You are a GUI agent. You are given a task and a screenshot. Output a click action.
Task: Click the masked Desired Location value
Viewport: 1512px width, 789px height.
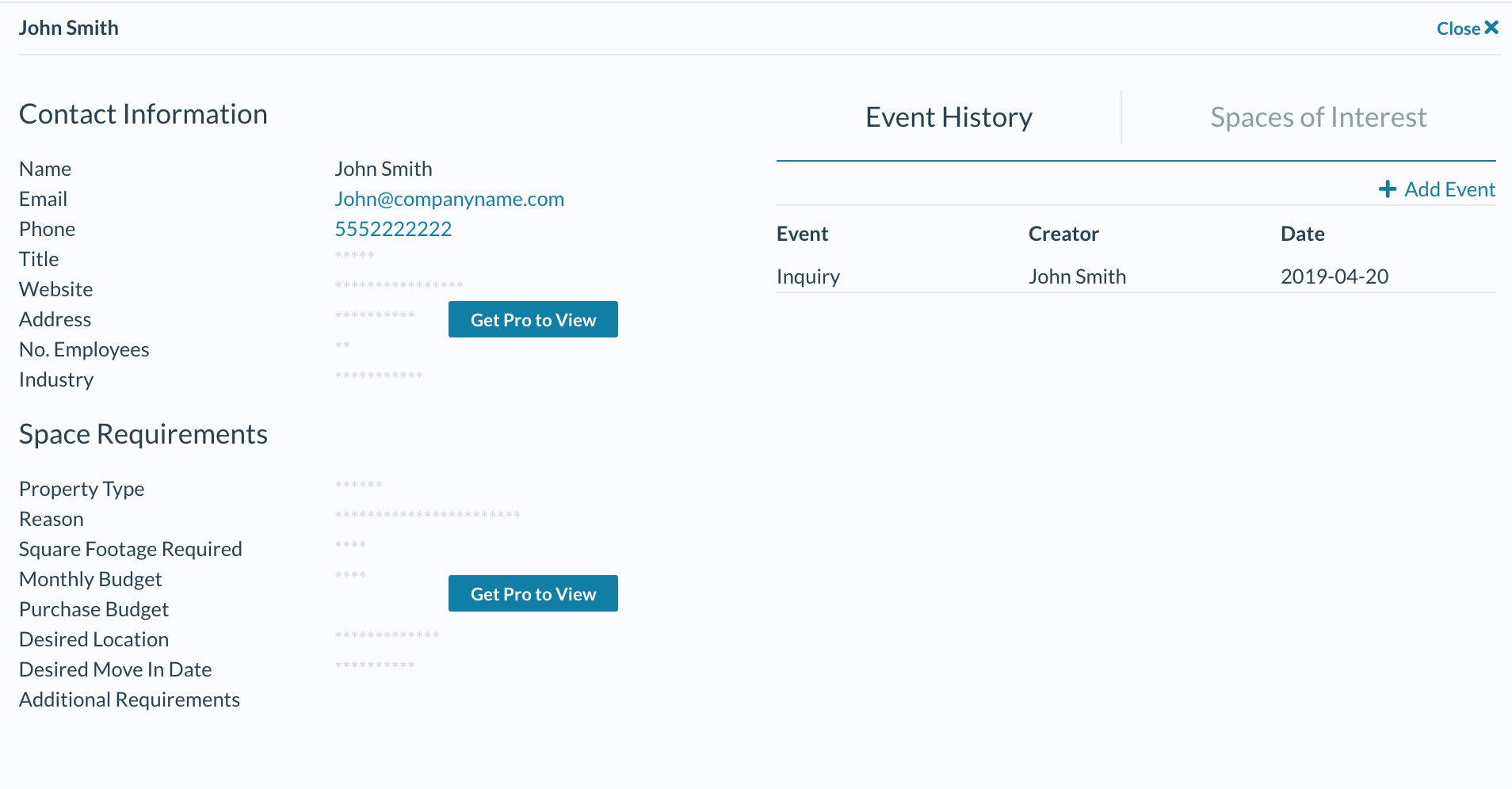click(x=387, y=635)
